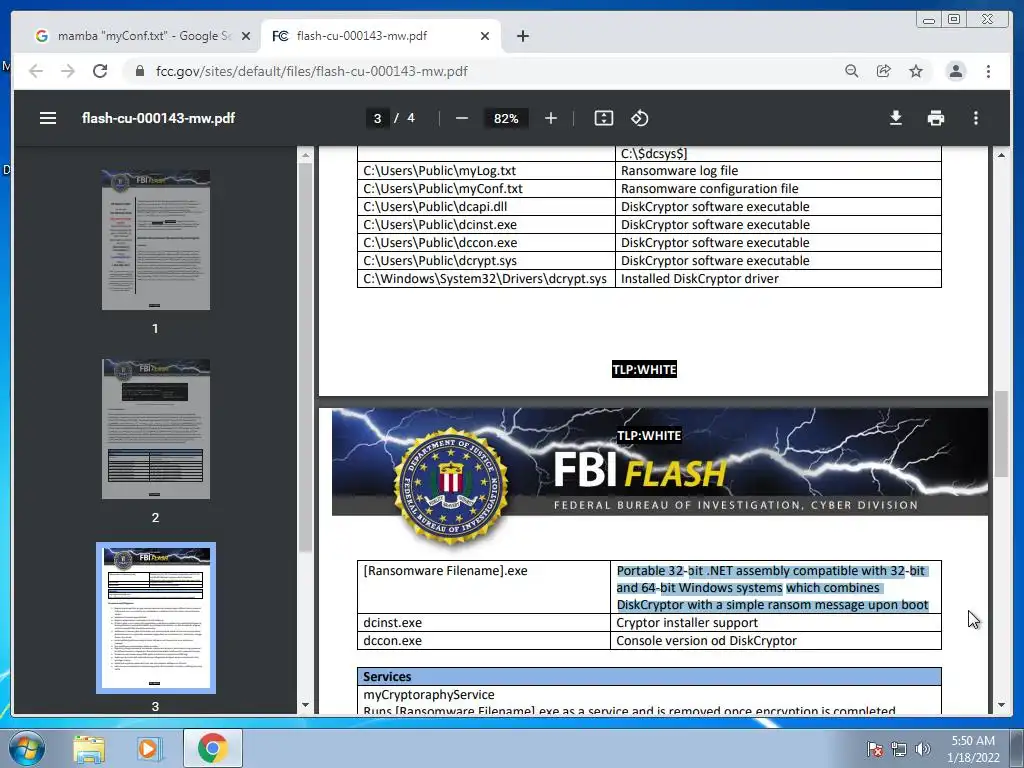This screenshot has width=1024, height=768.
Task: Reload the current PDF page
Action: click(100, 71)
